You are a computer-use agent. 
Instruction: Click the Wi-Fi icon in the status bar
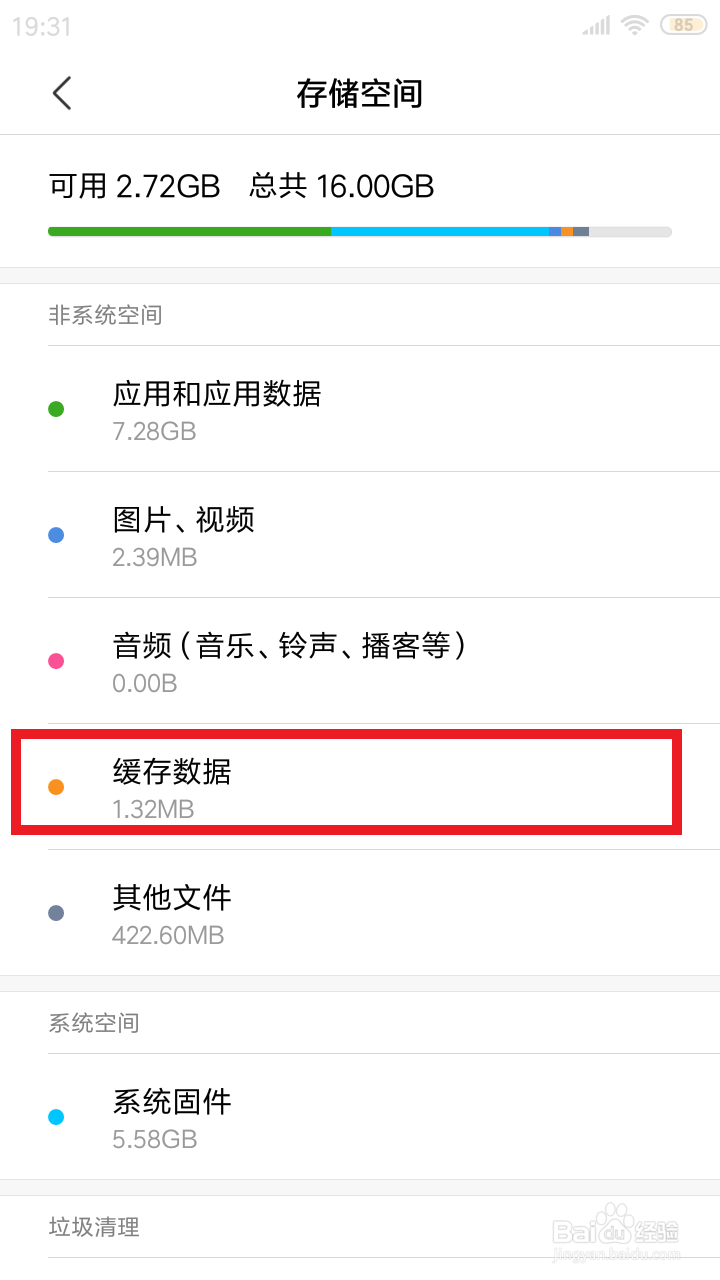tap(636, 25)
